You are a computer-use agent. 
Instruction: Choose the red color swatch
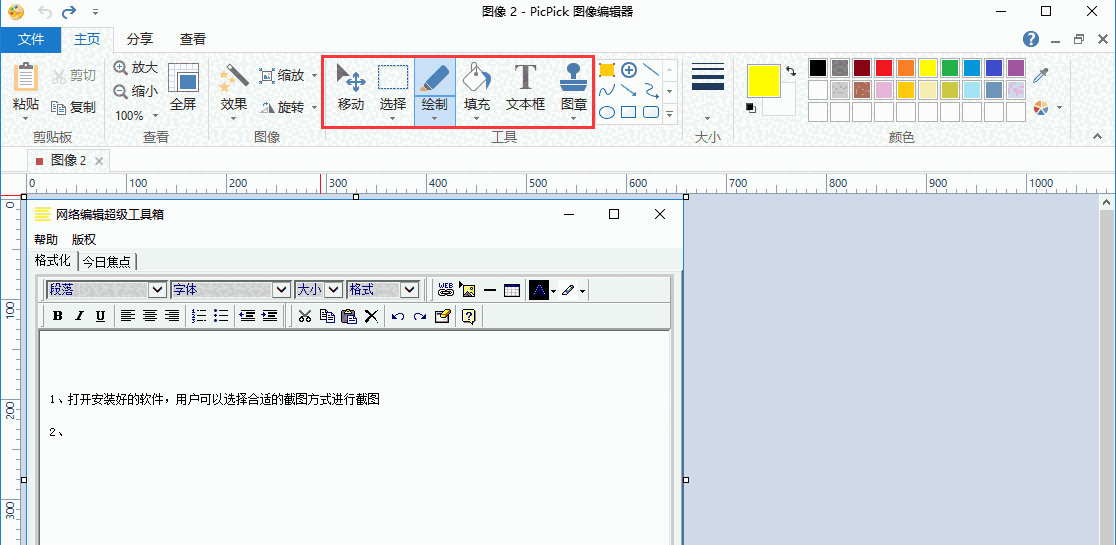tap(884, 68)
